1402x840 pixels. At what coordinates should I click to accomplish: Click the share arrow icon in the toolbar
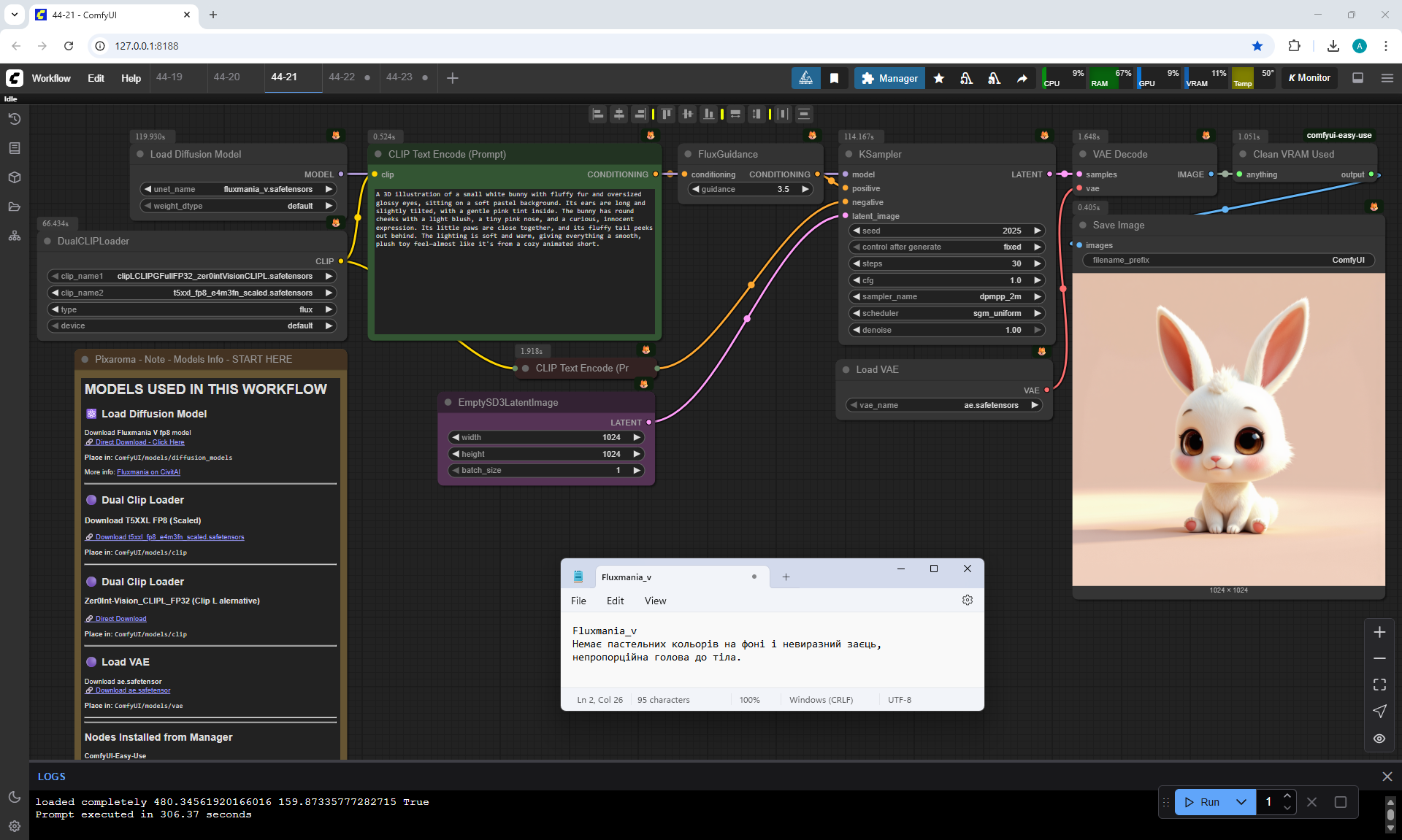pyautogui.click(x=1022, y=78)
